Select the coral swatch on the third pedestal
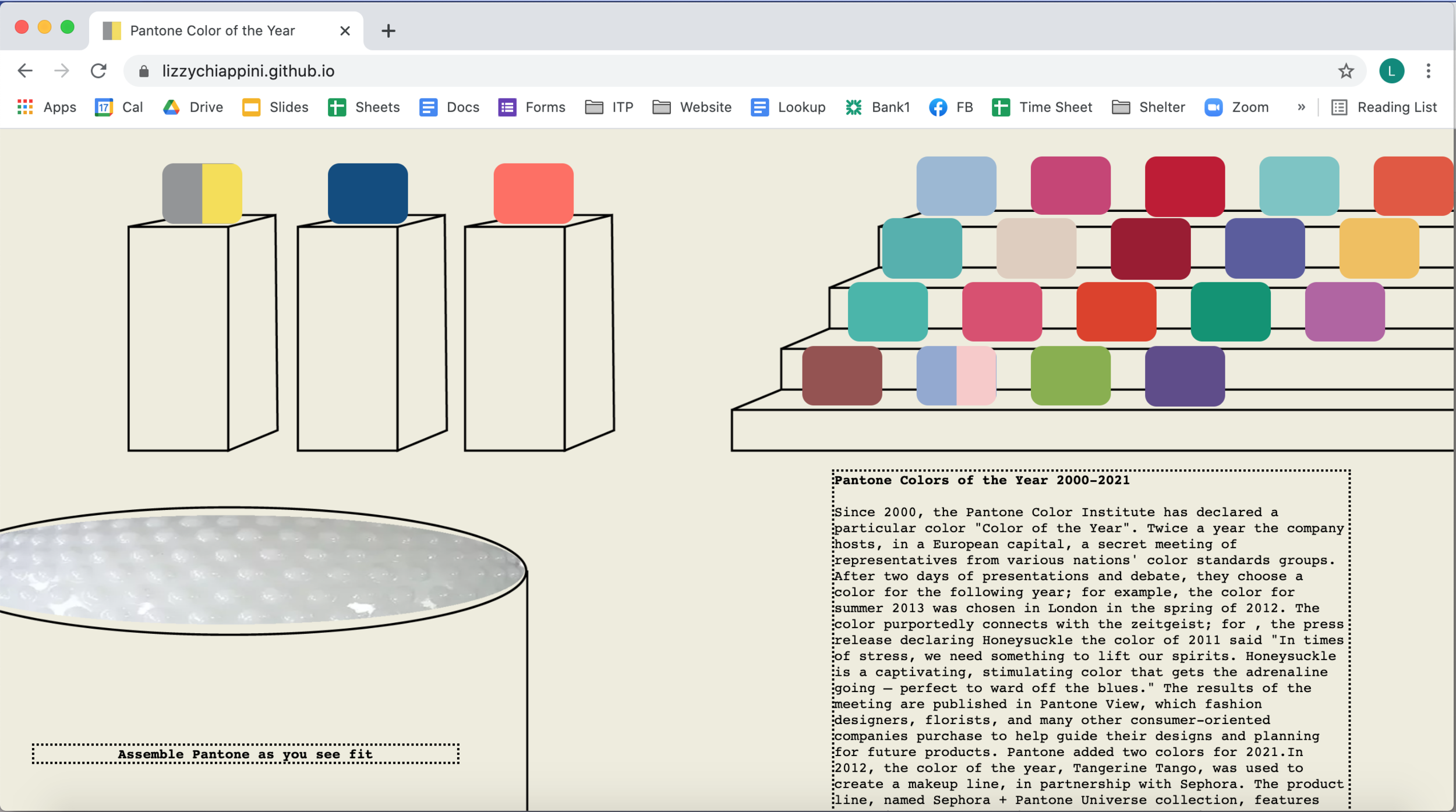Image resolution: width=1456 pixels, height=812 pixels. pyautogui.click(x=533, y=193)
